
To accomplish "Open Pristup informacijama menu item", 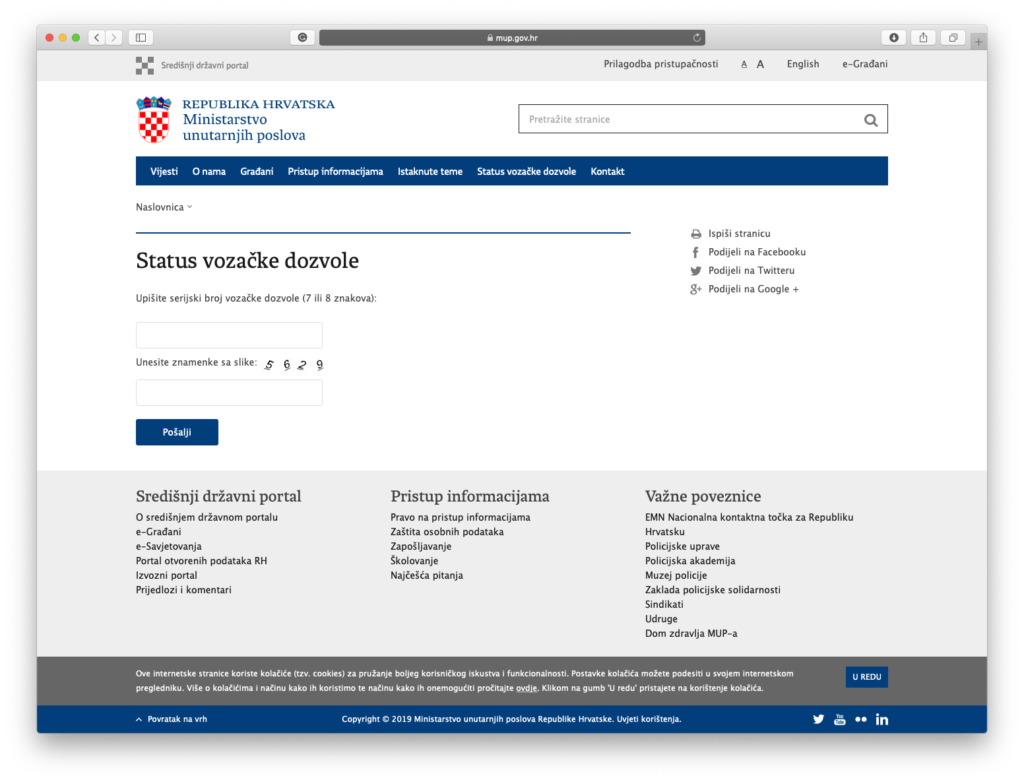I will tap(335, 171).
